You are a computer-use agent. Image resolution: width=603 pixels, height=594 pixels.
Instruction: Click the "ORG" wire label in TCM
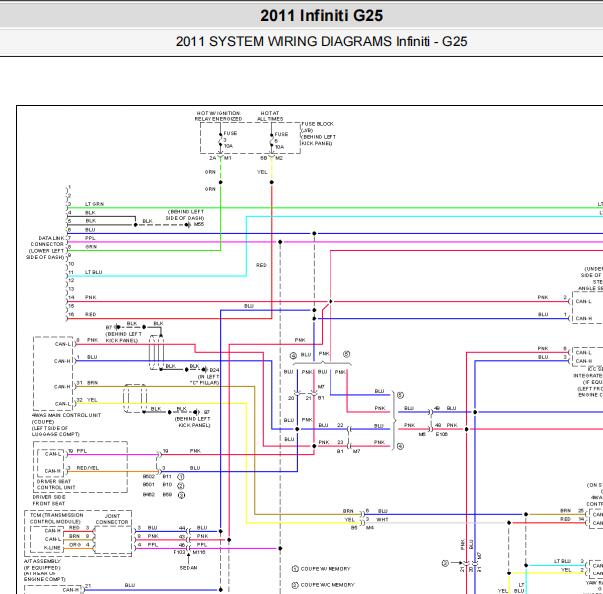pyautogui.click(x=75, y=545)
